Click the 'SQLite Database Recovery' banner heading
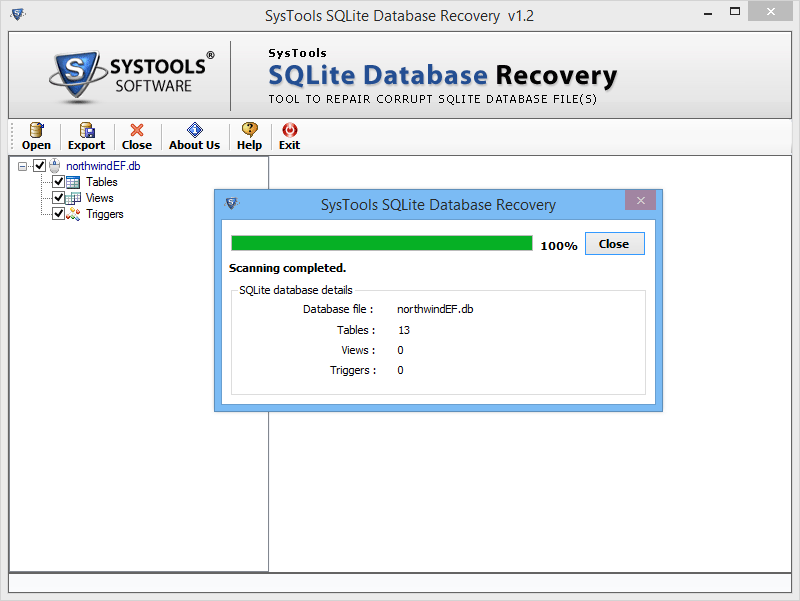The height and width of the screenshot is (601, 800). [442, 75]
